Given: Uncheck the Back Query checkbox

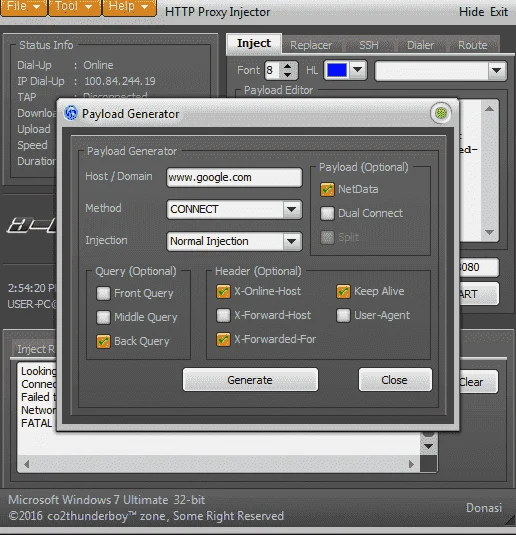Looking at the screenshot, I should 103,341.
